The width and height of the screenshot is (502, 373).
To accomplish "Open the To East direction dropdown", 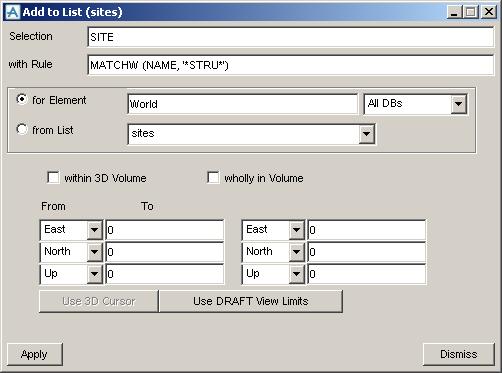I will [296, 230].
